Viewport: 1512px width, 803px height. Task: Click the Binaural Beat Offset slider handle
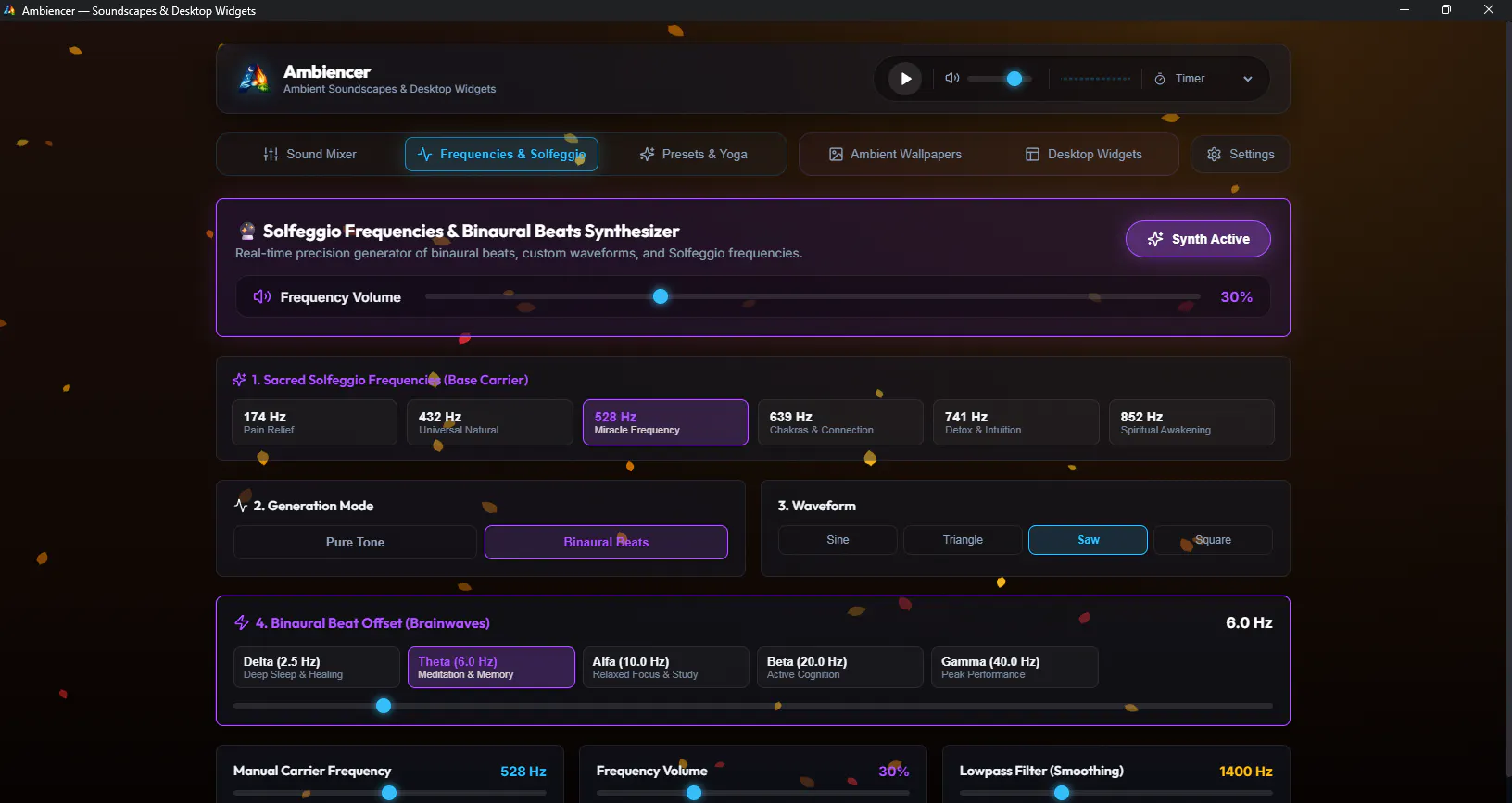coord(384,706)
